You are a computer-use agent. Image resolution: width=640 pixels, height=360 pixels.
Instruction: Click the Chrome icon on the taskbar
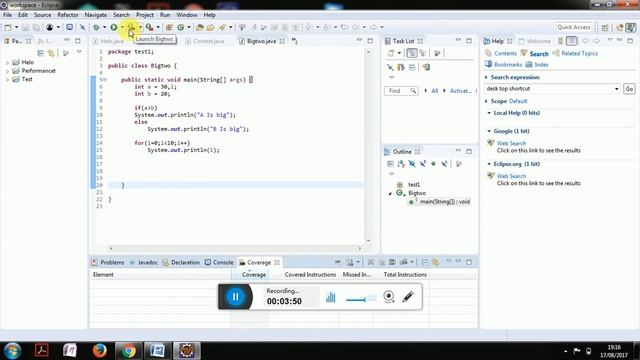point(128,351)
